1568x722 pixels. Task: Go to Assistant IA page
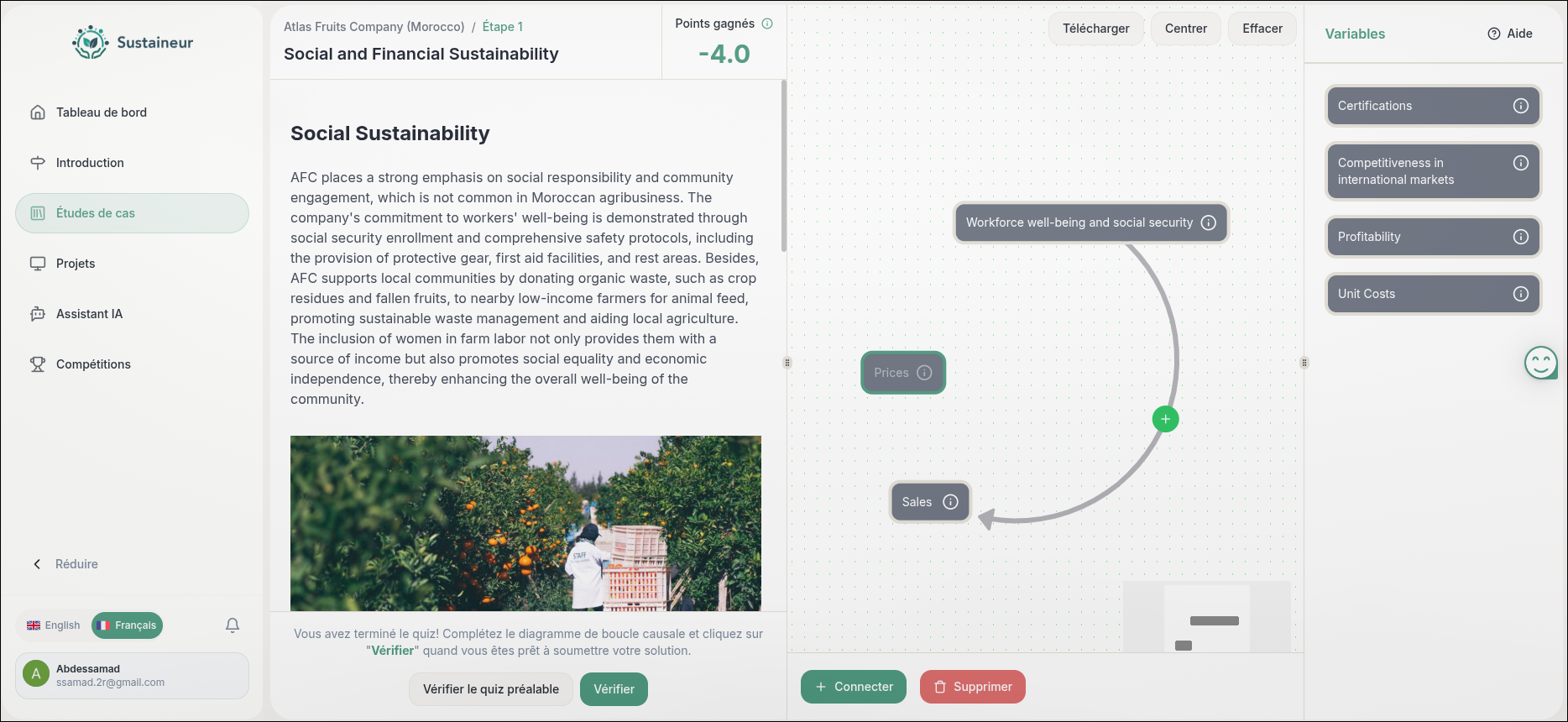(x=89, y=314)
